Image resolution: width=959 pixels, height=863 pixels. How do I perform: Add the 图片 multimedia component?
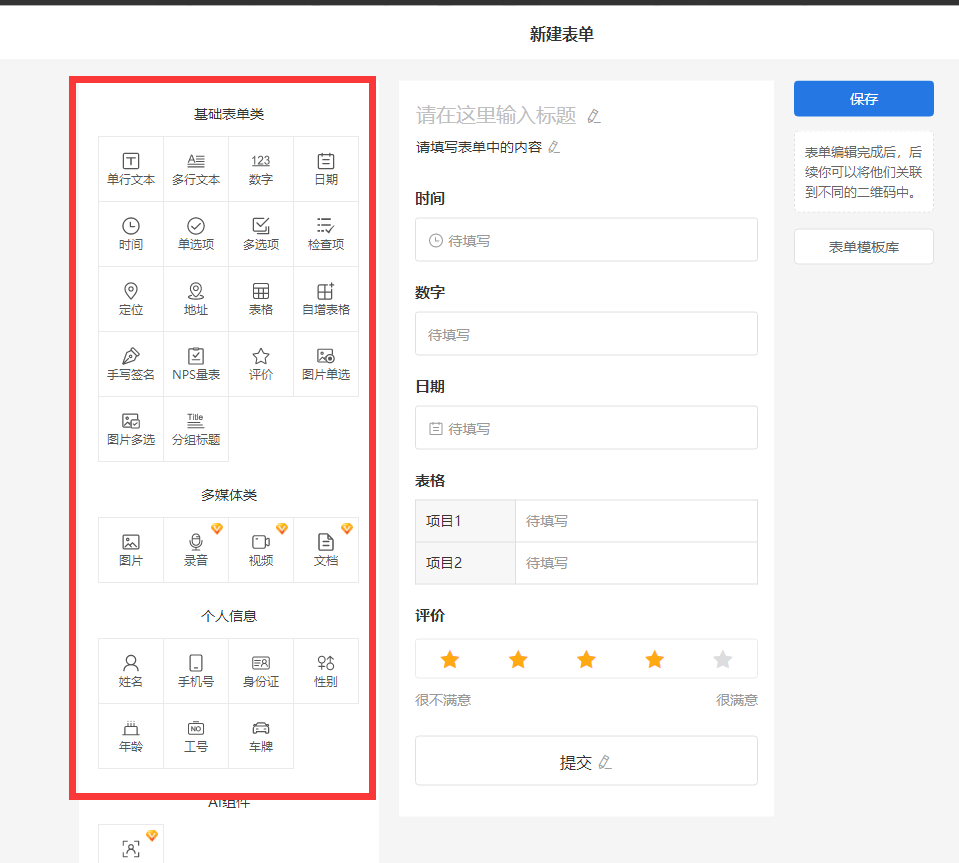click(x=131, y=550)
